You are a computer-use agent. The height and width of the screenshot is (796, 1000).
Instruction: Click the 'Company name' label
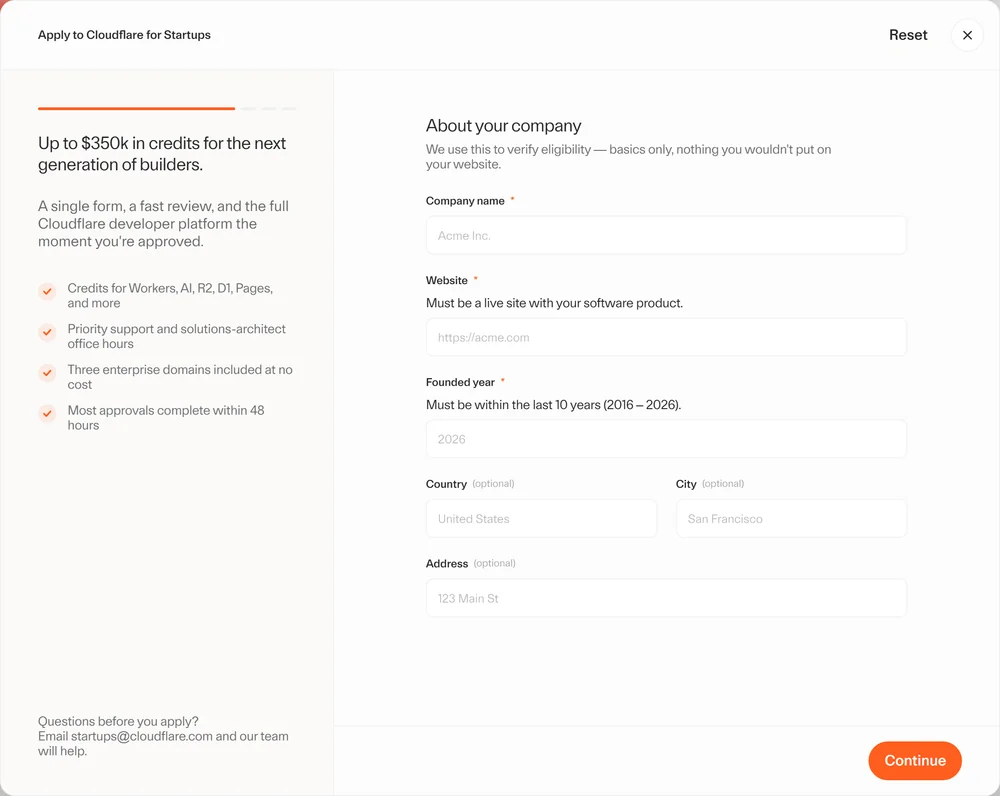pyautogui.click(x=465, y=201)
